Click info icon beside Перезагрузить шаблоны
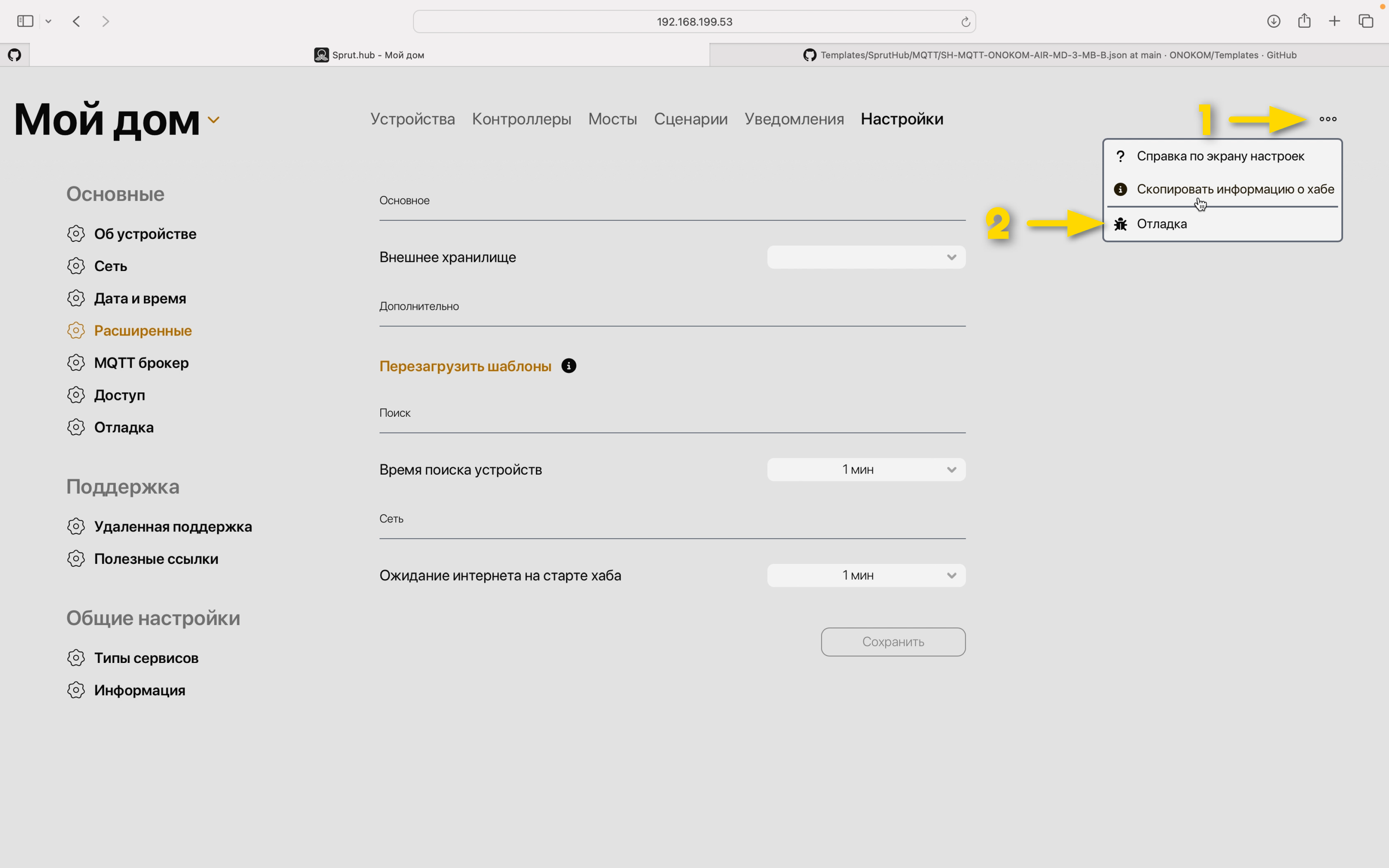The image size is (1389, 868). [568, 366]
